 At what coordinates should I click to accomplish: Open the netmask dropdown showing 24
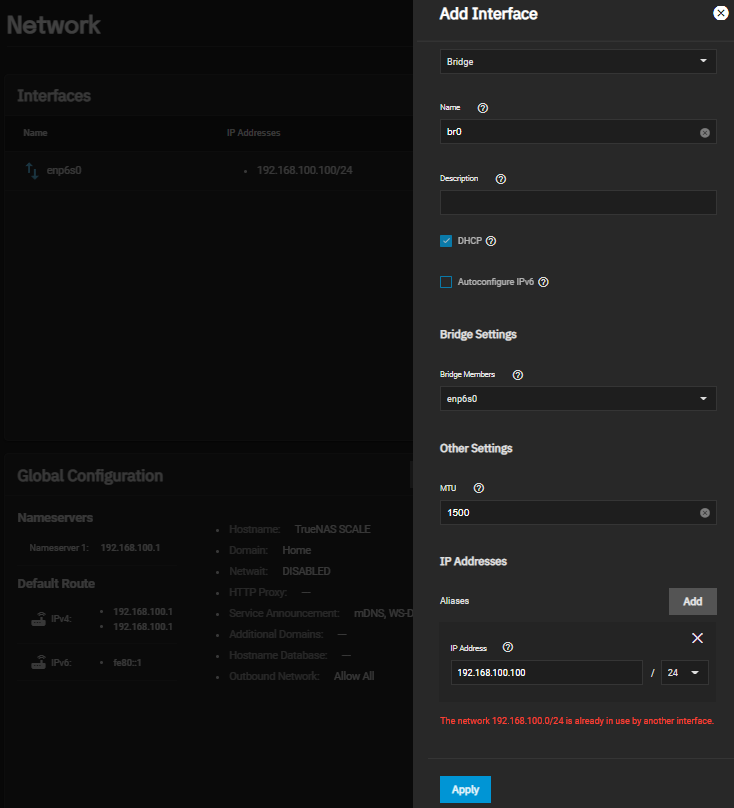pos(685,672)
